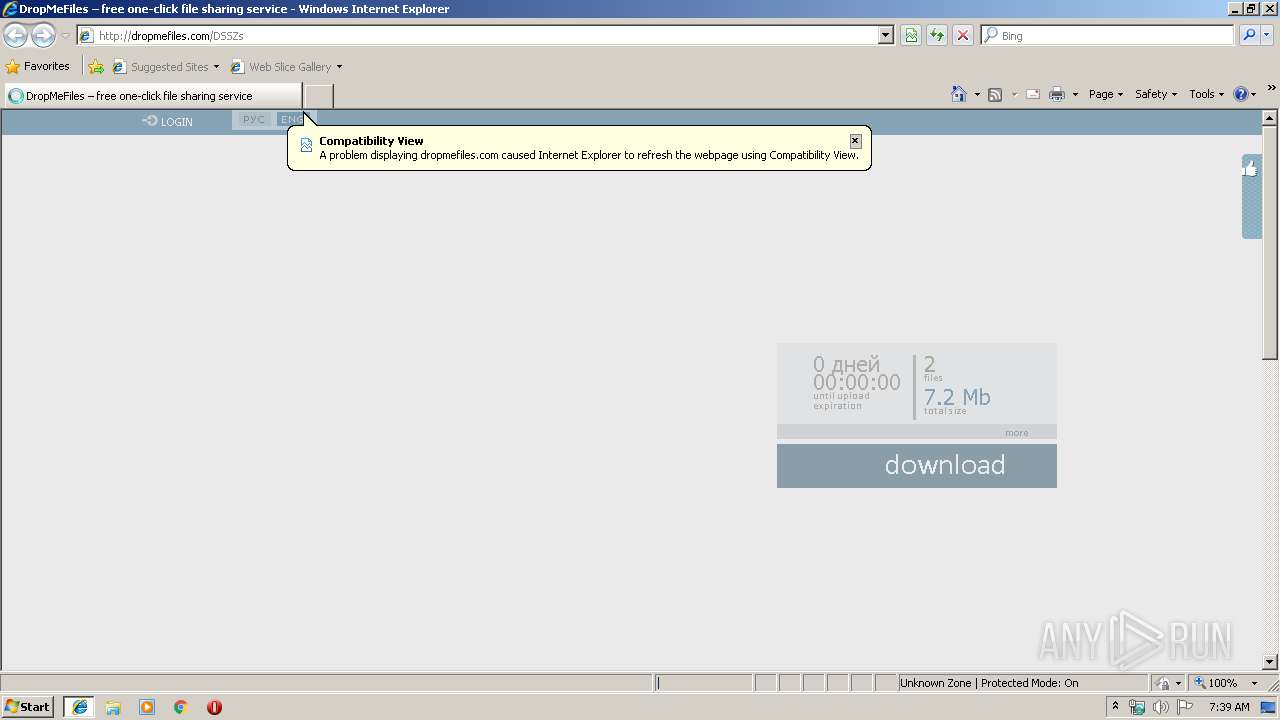Expand the zoom level dropdown arrow
Viewport: 1280px width, 720px height.
[1255, 683]
